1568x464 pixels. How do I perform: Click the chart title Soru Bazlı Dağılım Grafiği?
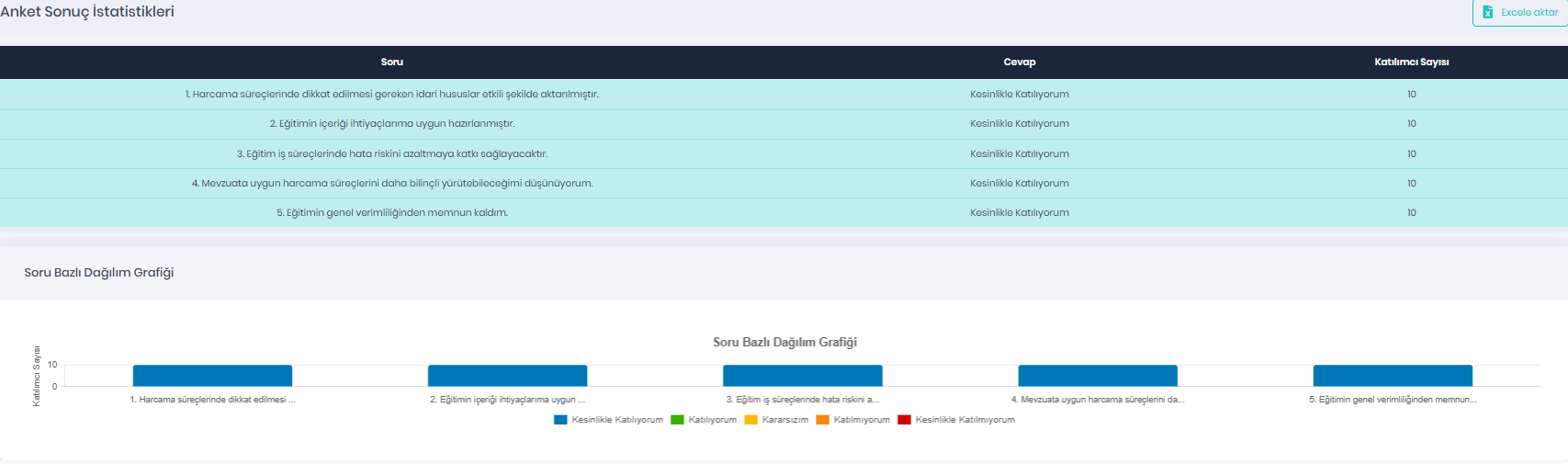click(x=785, y=342)
